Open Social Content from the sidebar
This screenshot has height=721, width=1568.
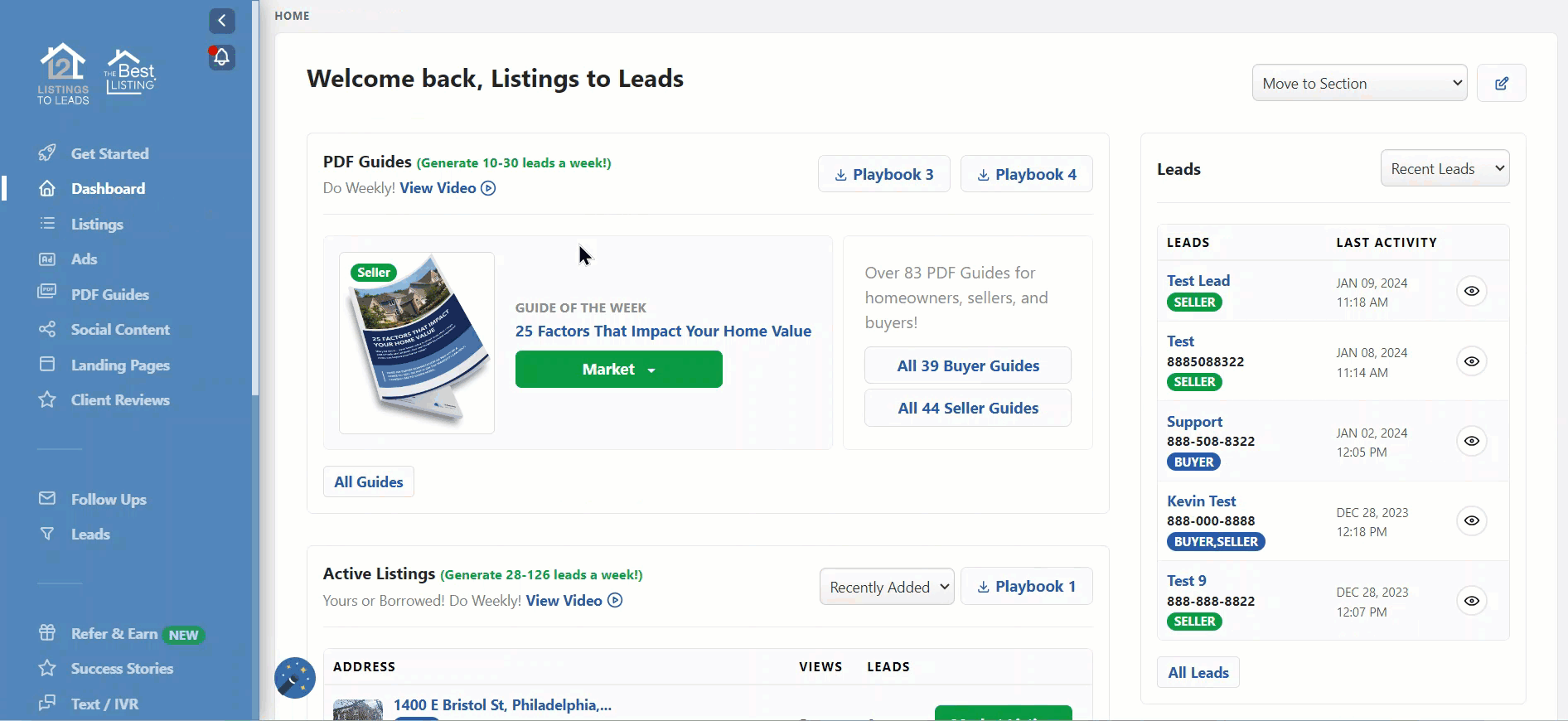click(120, 329)
